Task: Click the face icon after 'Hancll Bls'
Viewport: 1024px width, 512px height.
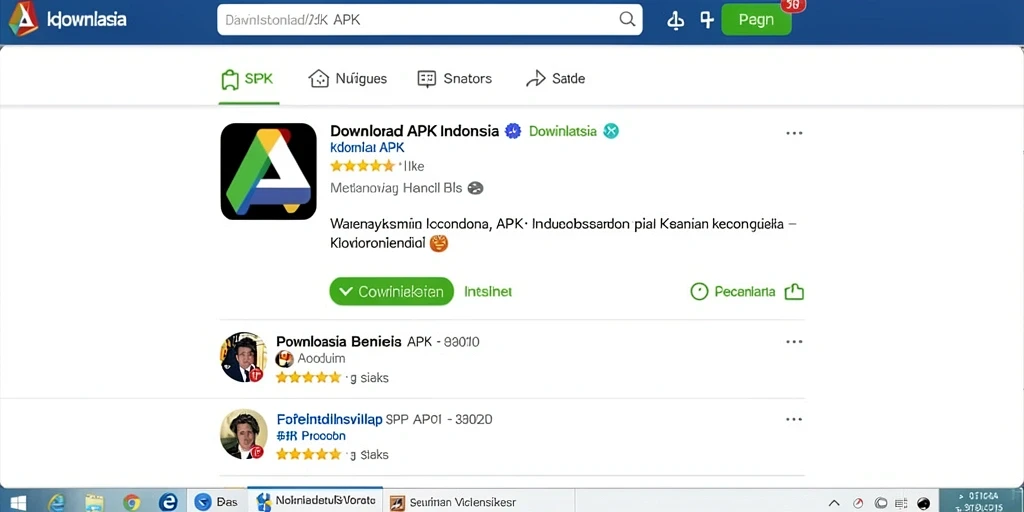Action: point(475,188)
